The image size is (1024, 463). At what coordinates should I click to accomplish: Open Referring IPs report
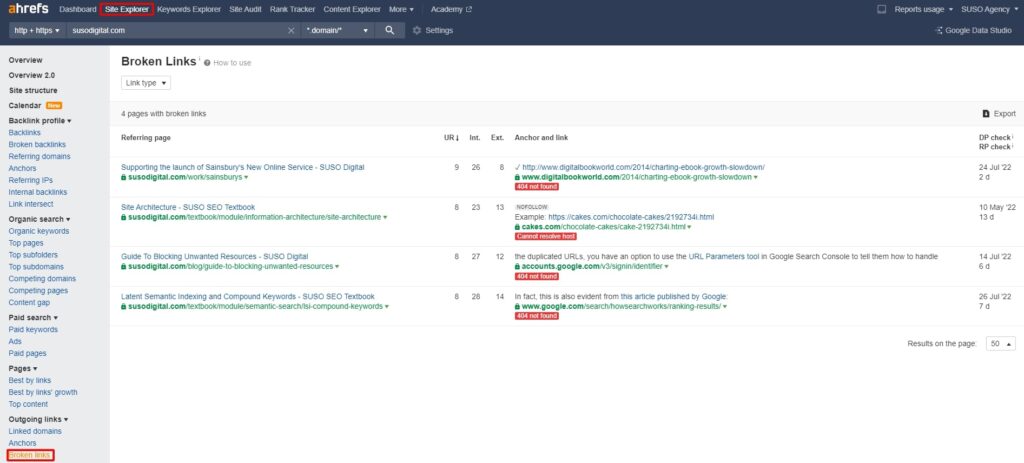pos(31,180)
